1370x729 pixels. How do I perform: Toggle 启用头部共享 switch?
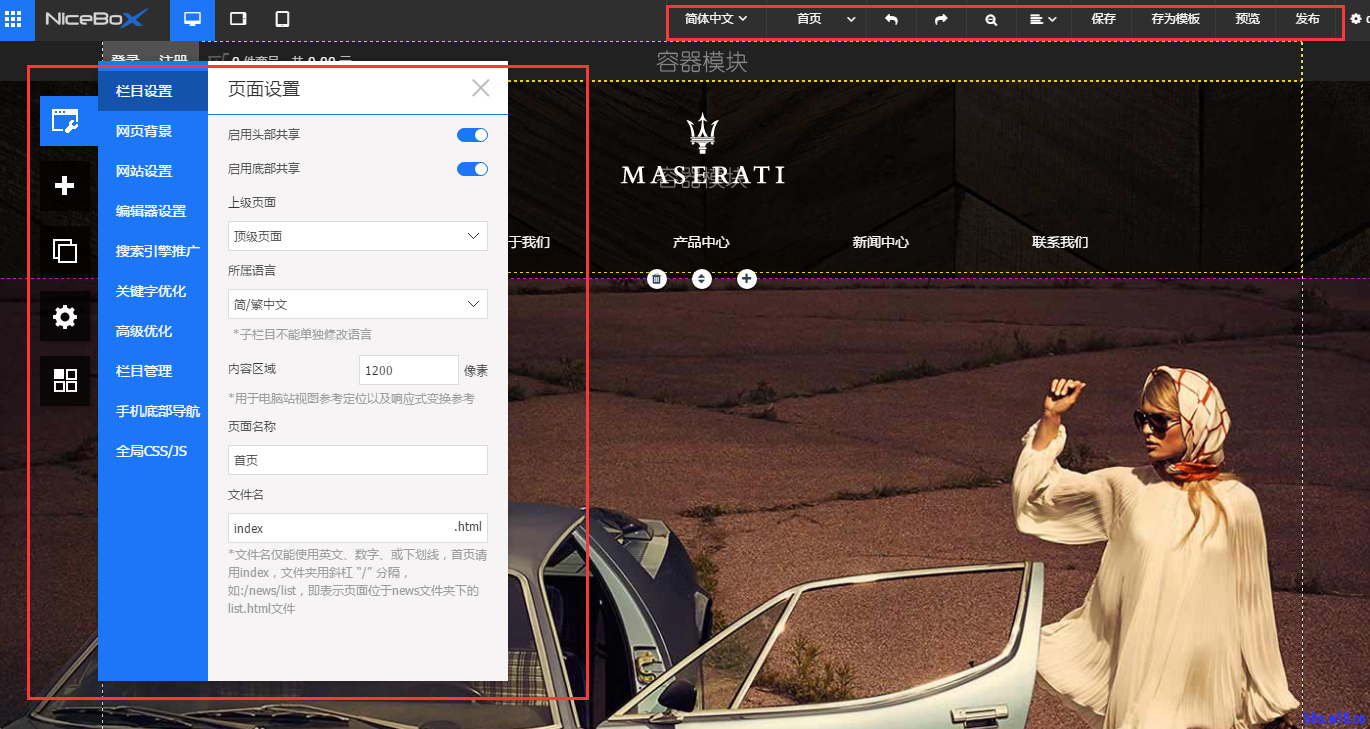pos(472,135)
